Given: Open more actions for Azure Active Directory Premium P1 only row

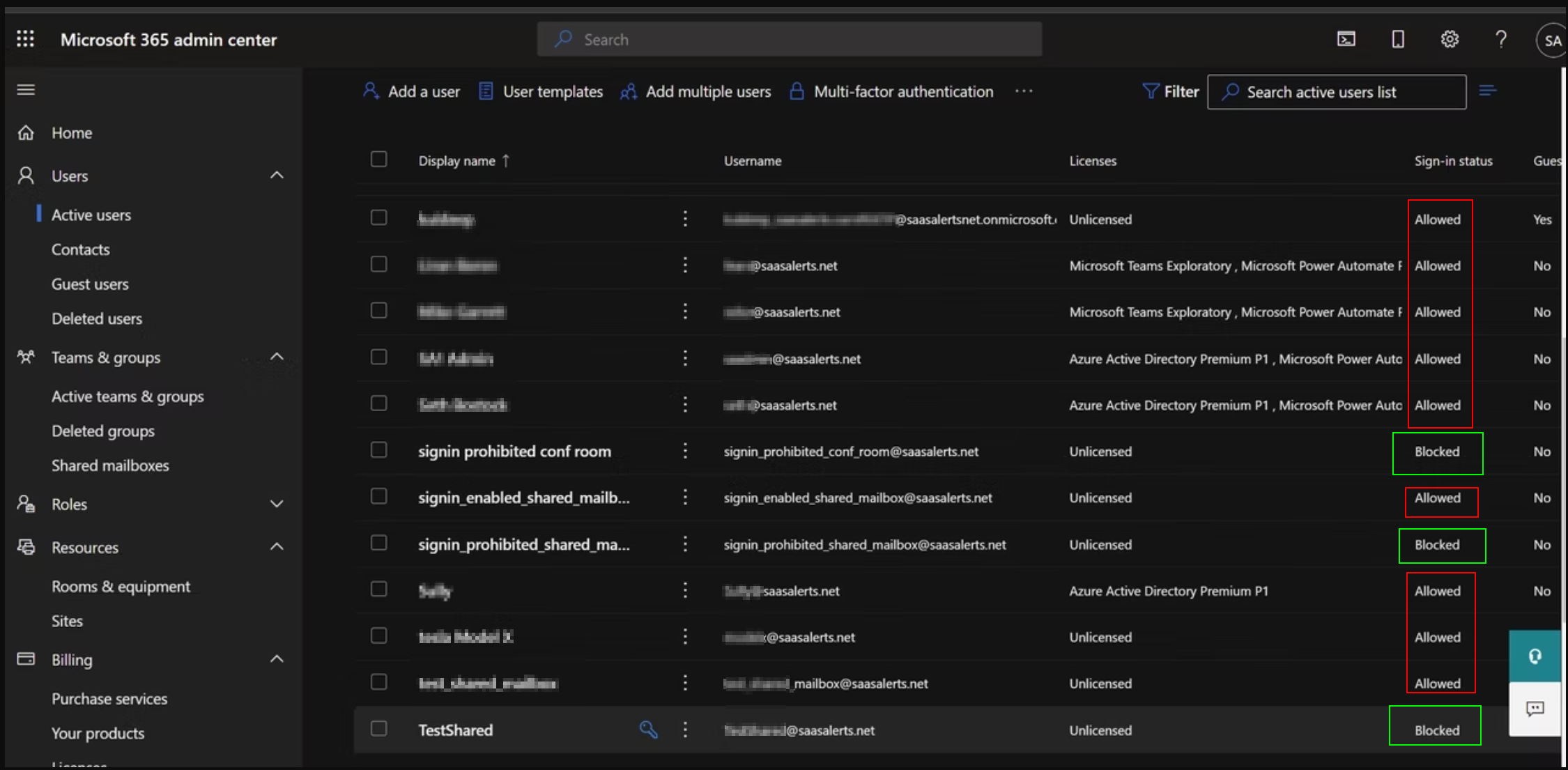Looking at the screenshot, I should coord(685,590).
